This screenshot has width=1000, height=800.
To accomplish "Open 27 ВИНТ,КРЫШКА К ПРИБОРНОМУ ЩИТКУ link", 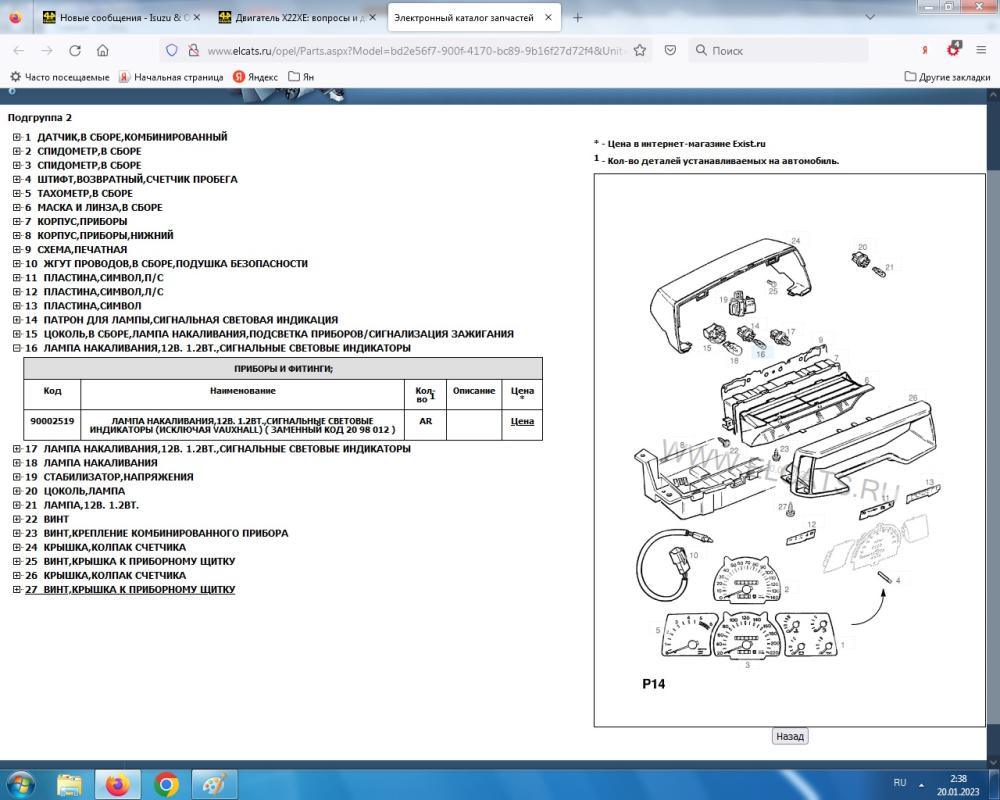I will 130,589.
